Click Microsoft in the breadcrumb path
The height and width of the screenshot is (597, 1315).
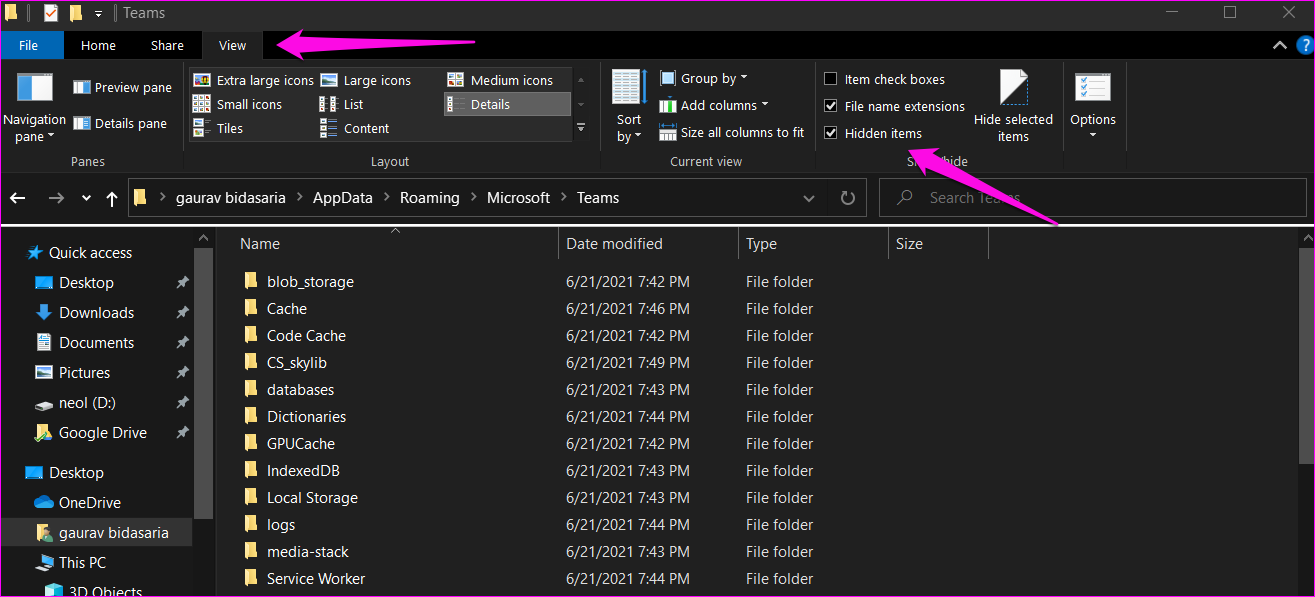(518, 198)
